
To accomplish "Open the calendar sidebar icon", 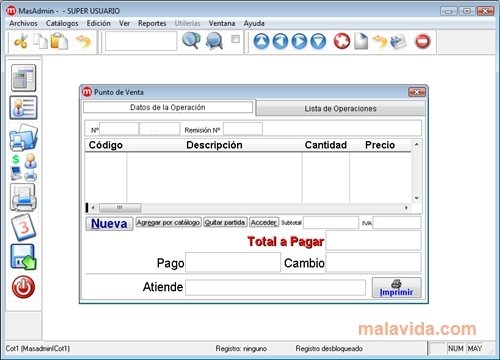I will pos(23,227).
